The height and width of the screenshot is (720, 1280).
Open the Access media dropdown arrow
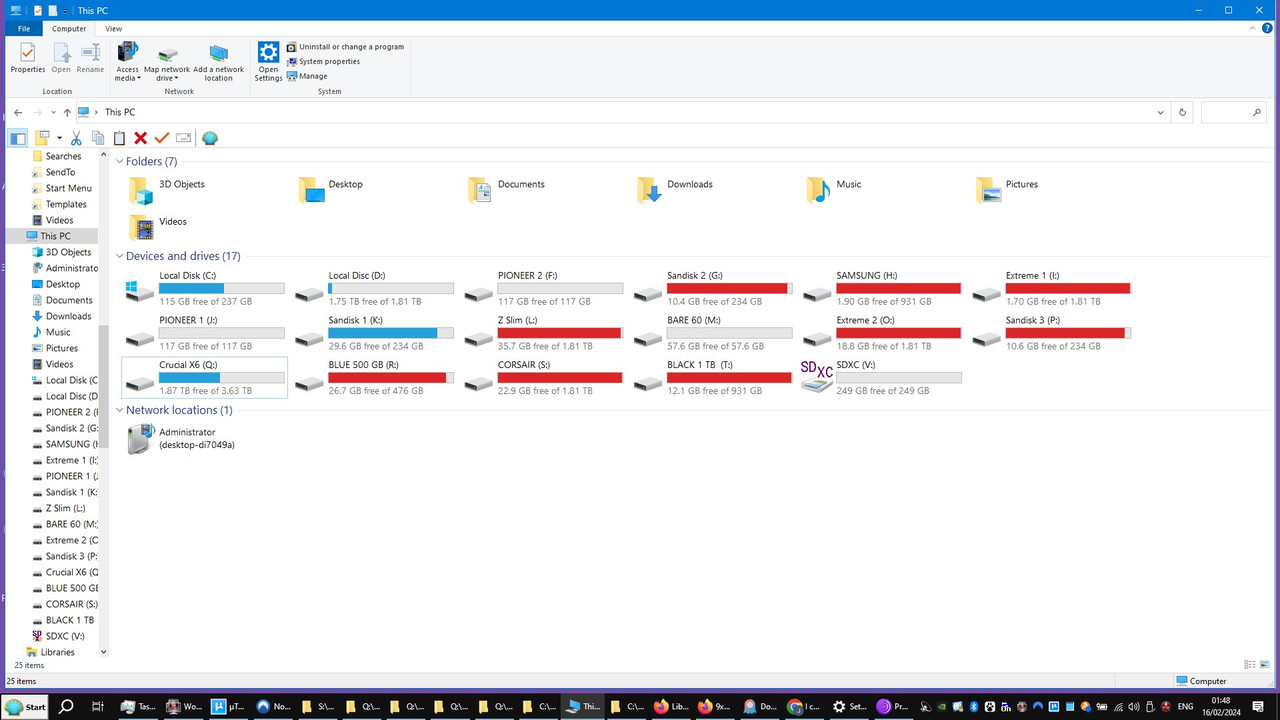[x=140, y=78]
